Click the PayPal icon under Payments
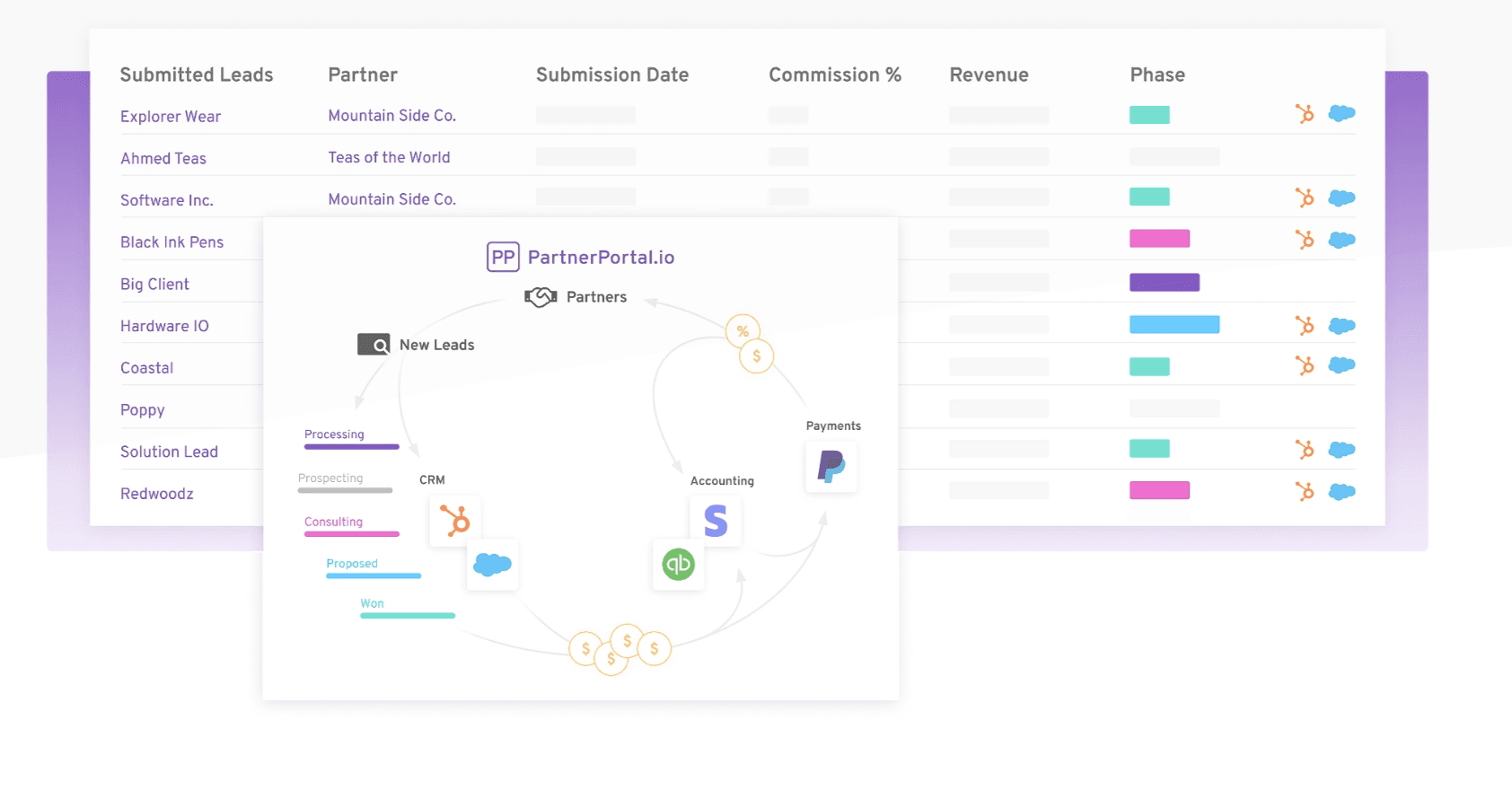 tap(831, 467)
